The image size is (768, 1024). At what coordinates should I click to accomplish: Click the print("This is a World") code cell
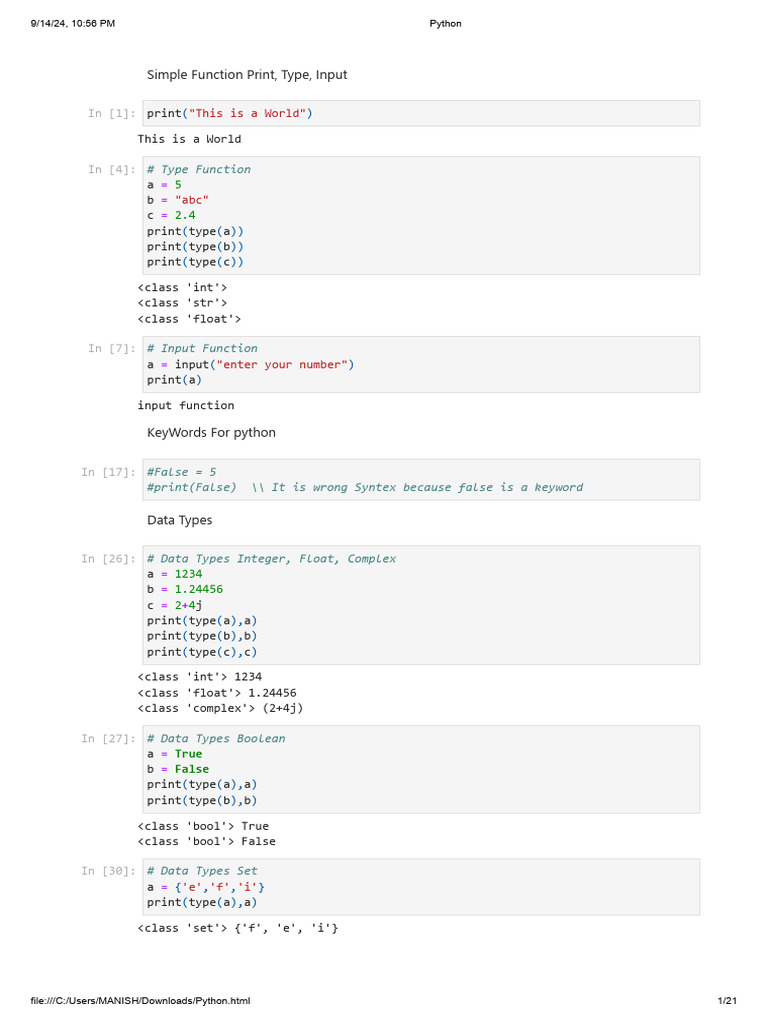click(x=421, y=114)
